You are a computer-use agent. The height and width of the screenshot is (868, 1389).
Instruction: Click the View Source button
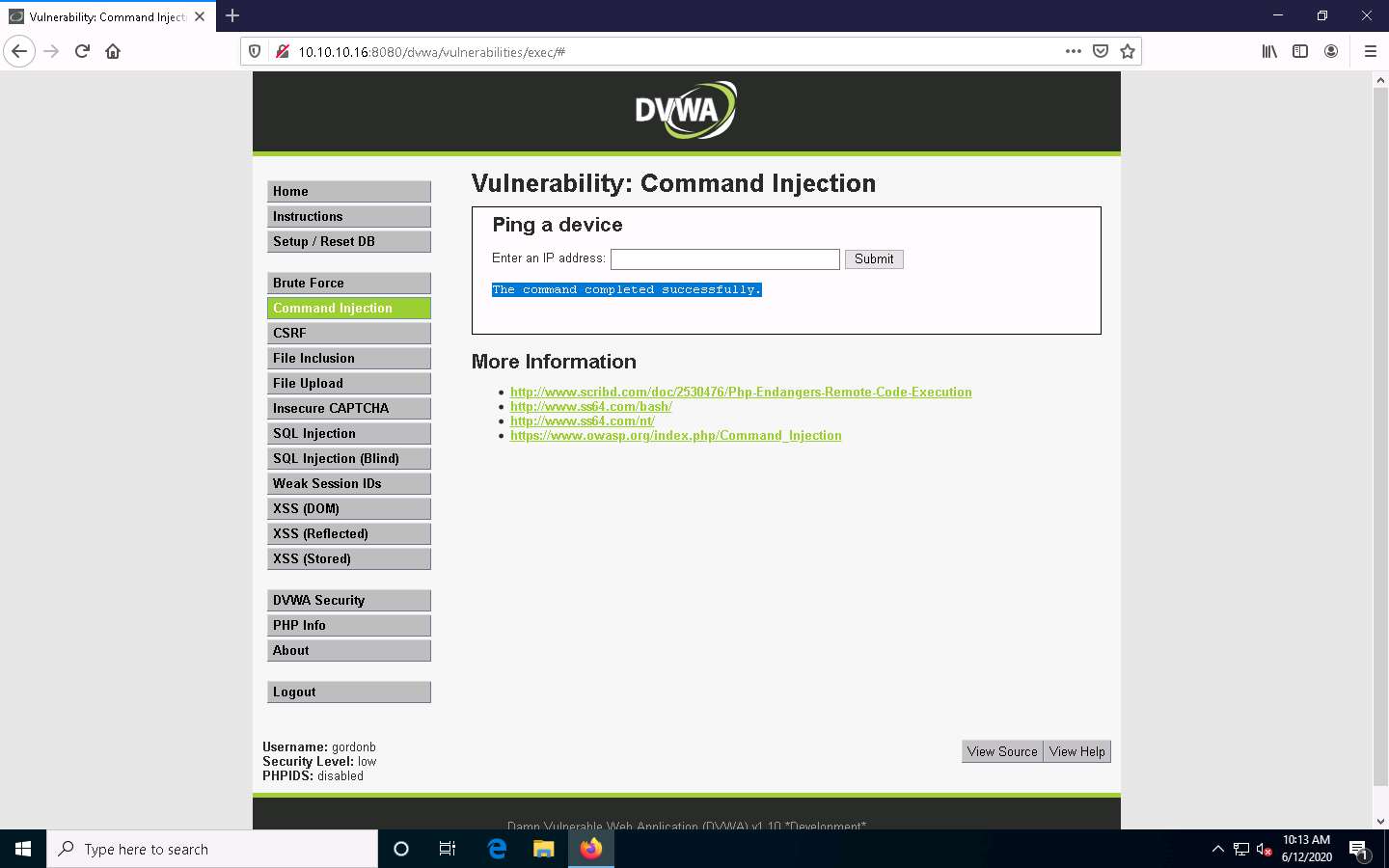pos(1002,751)
